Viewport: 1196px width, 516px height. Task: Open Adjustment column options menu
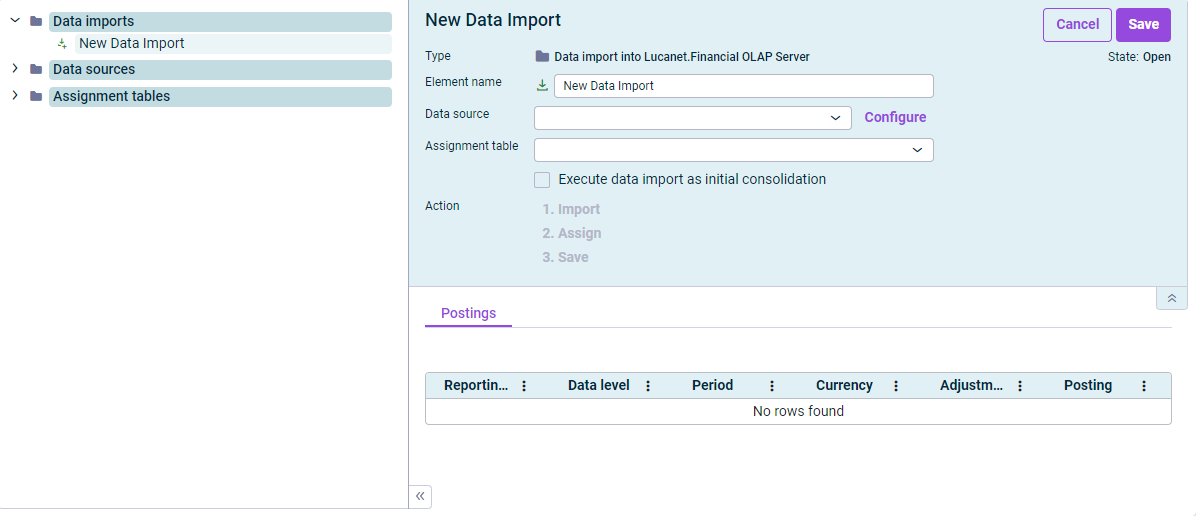pyautogui.click(x=1020, y=386)
